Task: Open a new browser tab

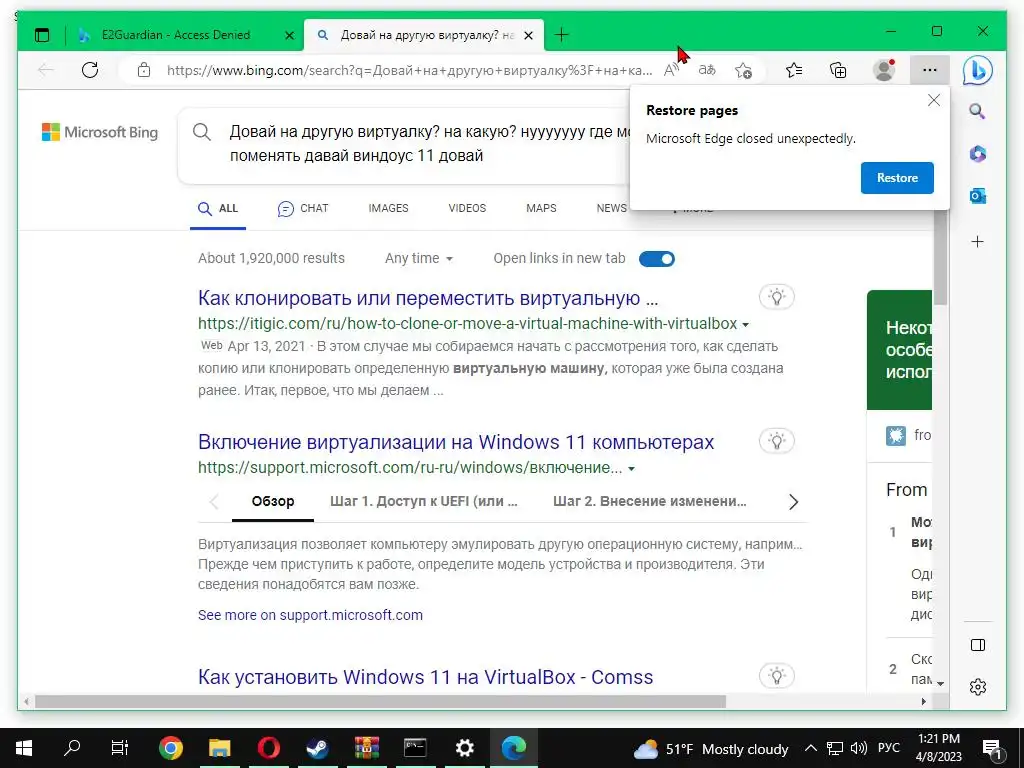Action: pos(562,35)
